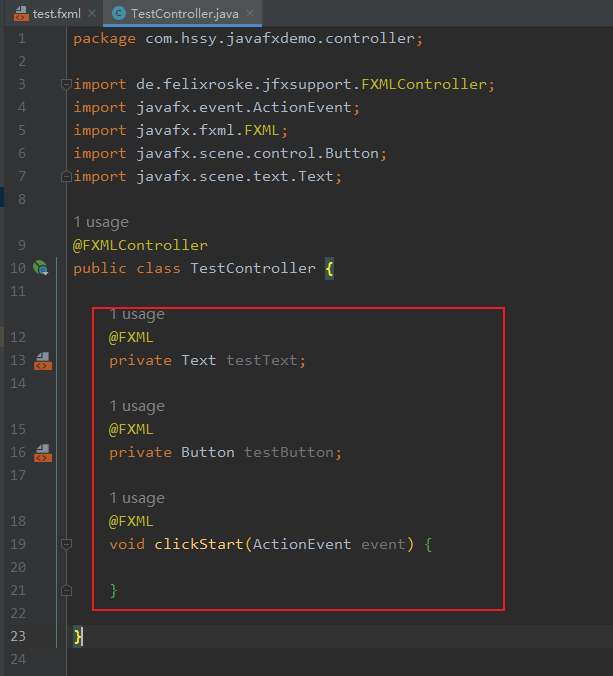This screenshot has width=613, height=676.
Task: Click the Spring bean gutter icon on line 10
Action: (41, 268)
